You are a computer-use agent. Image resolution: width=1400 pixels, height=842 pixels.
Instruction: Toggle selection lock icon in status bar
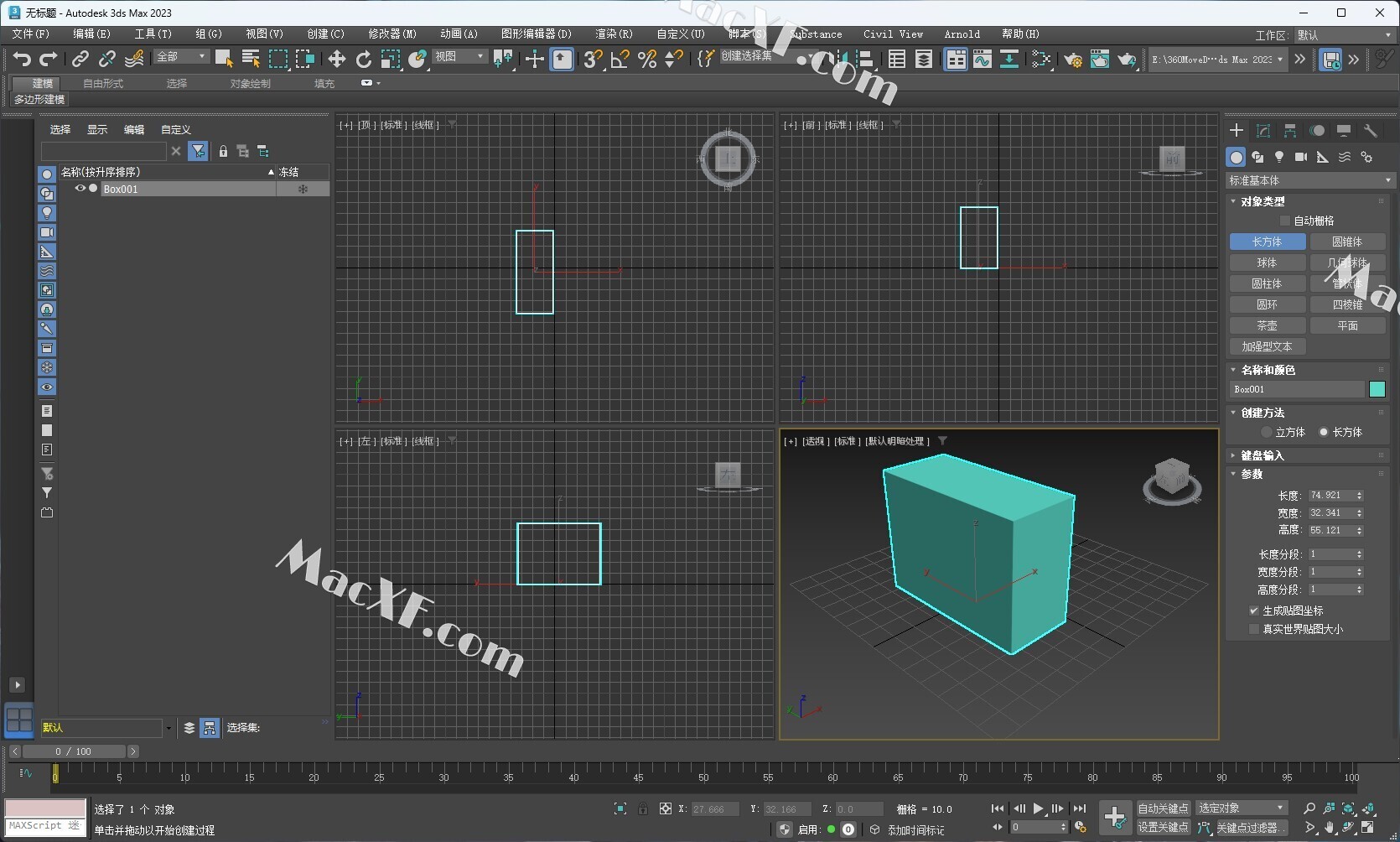coord(643,808)
